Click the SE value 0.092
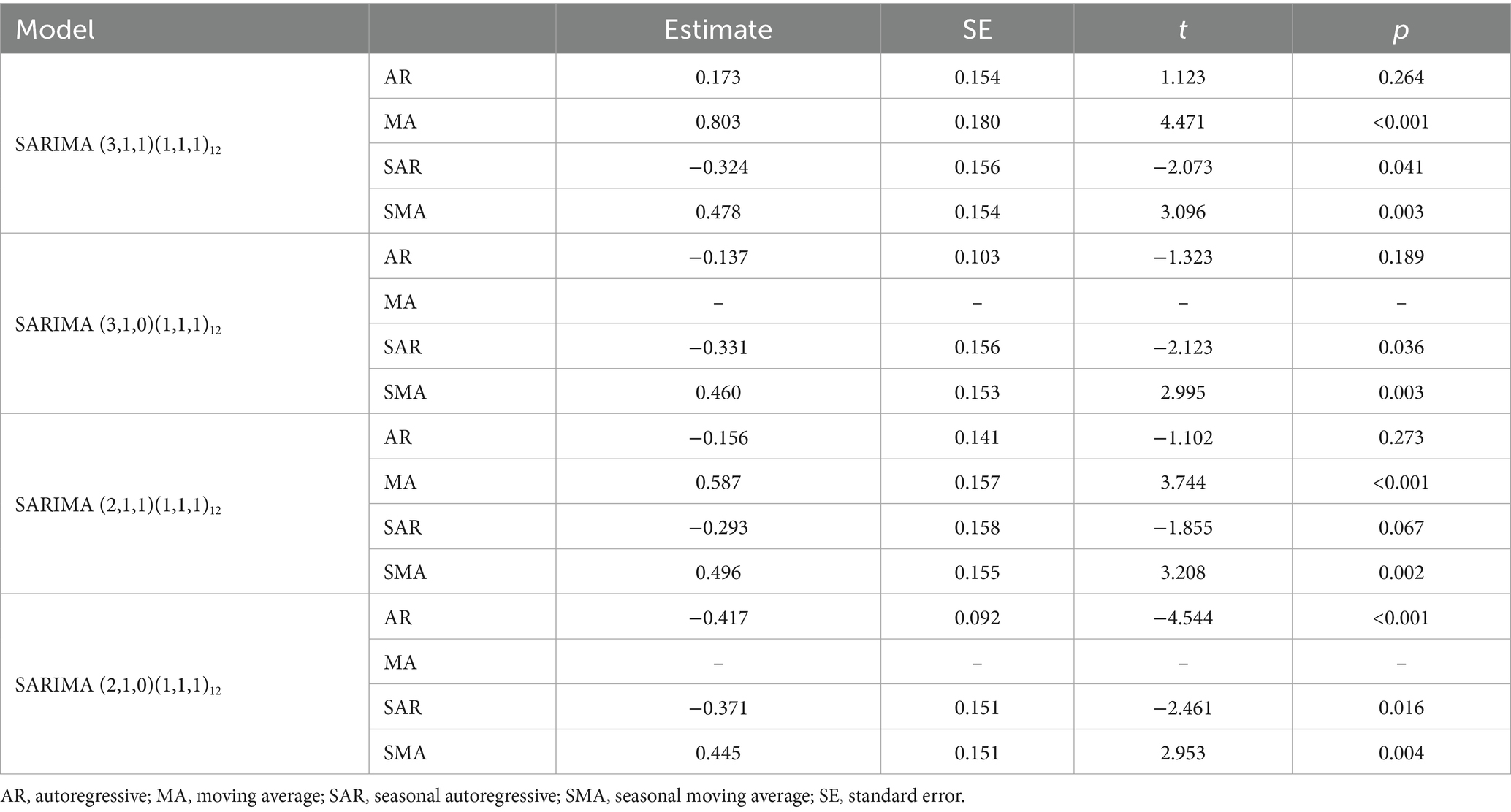1511x812 pixels. [x=976, y=618]
